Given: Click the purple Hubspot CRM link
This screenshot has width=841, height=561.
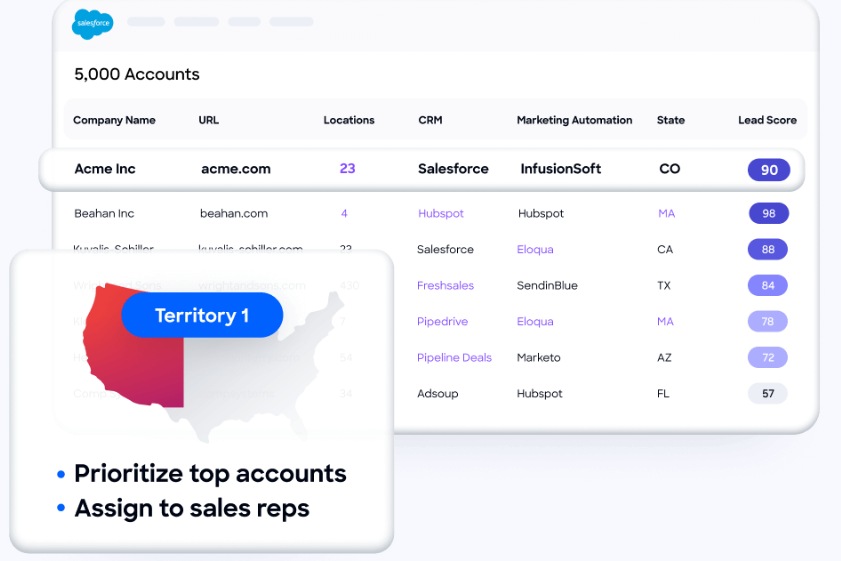Looking at the screenshot, I should click(x=441, y=213).
